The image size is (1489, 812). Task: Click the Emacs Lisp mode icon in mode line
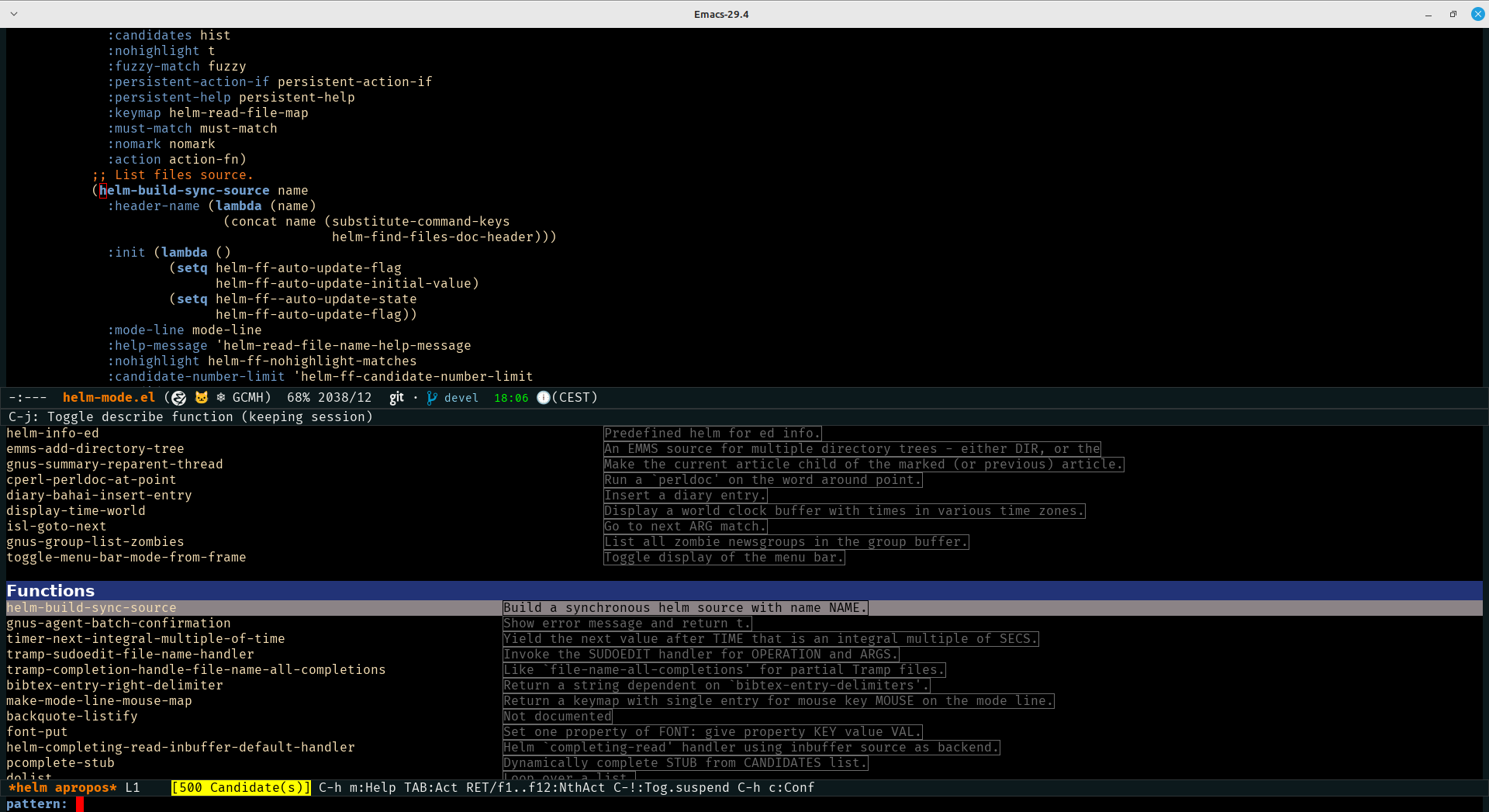tap(179, 398)
